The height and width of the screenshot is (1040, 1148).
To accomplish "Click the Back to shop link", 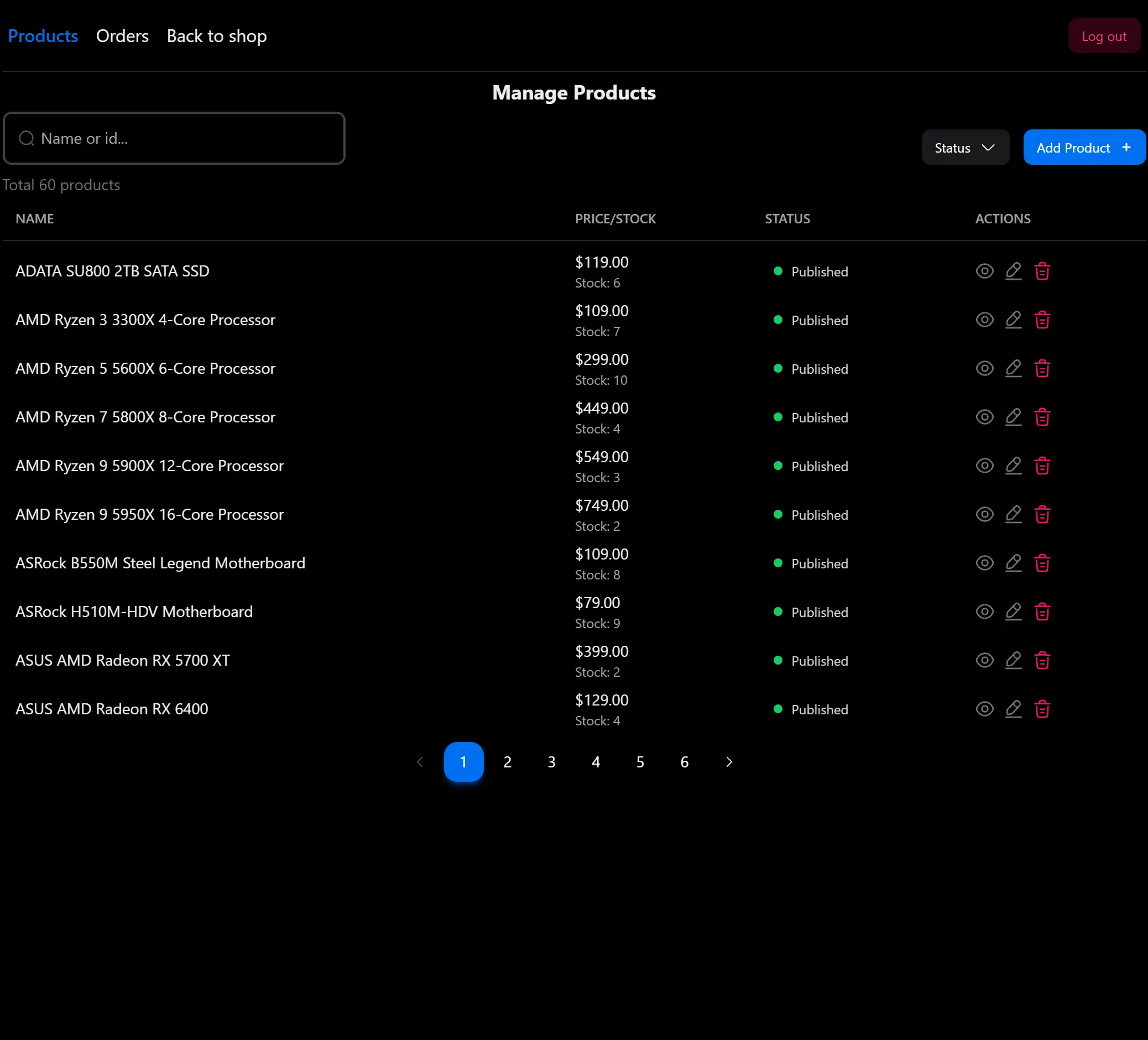I will pos(216,35).
